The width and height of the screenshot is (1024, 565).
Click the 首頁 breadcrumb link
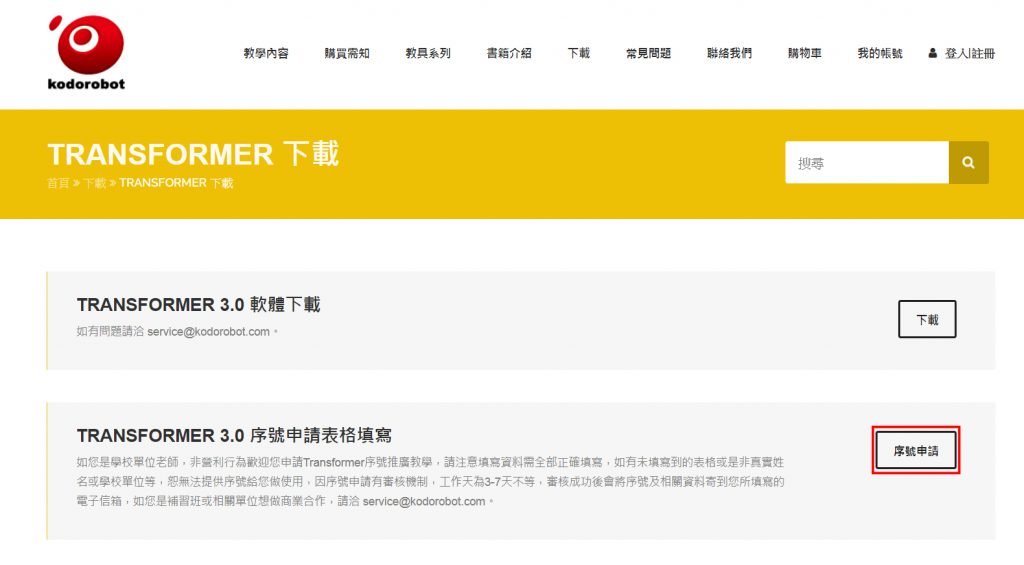58,183
